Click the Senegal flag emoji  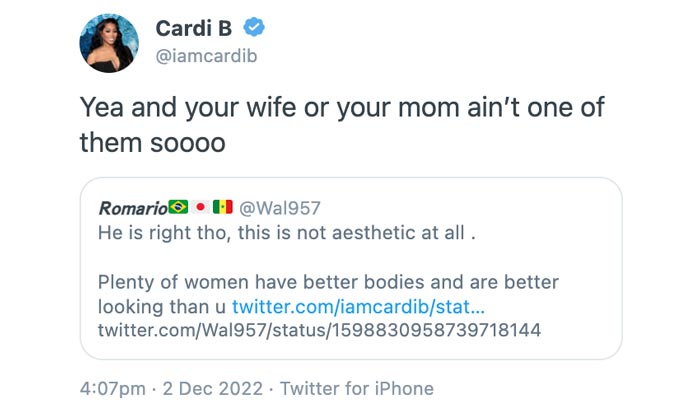coord(222,207)
